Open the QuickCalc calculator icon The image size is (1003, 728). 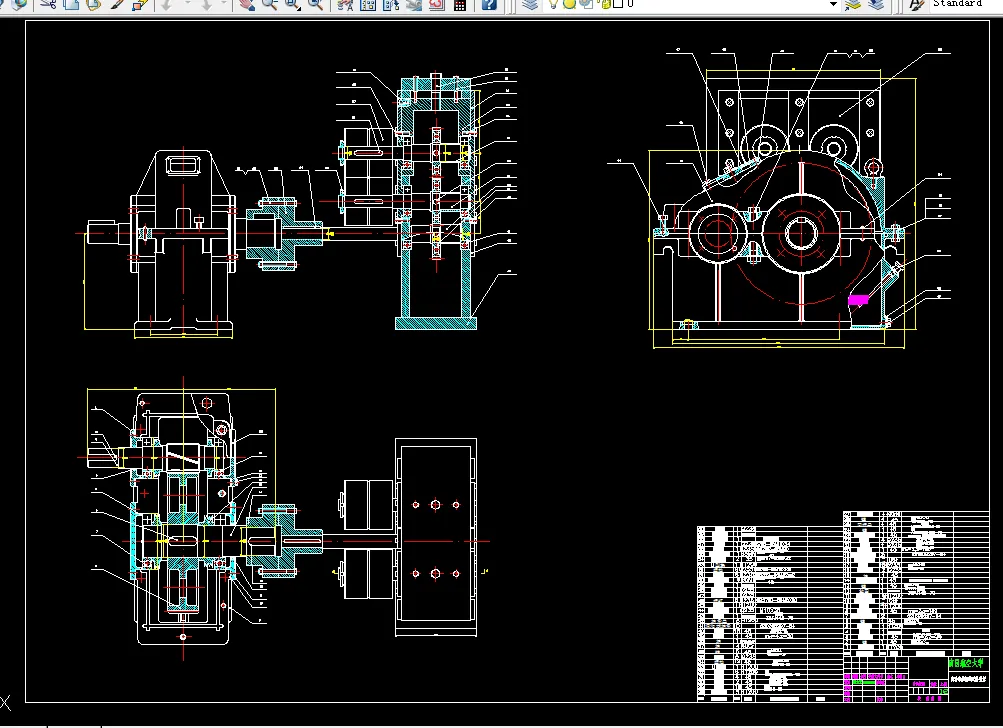pos(460,4)
